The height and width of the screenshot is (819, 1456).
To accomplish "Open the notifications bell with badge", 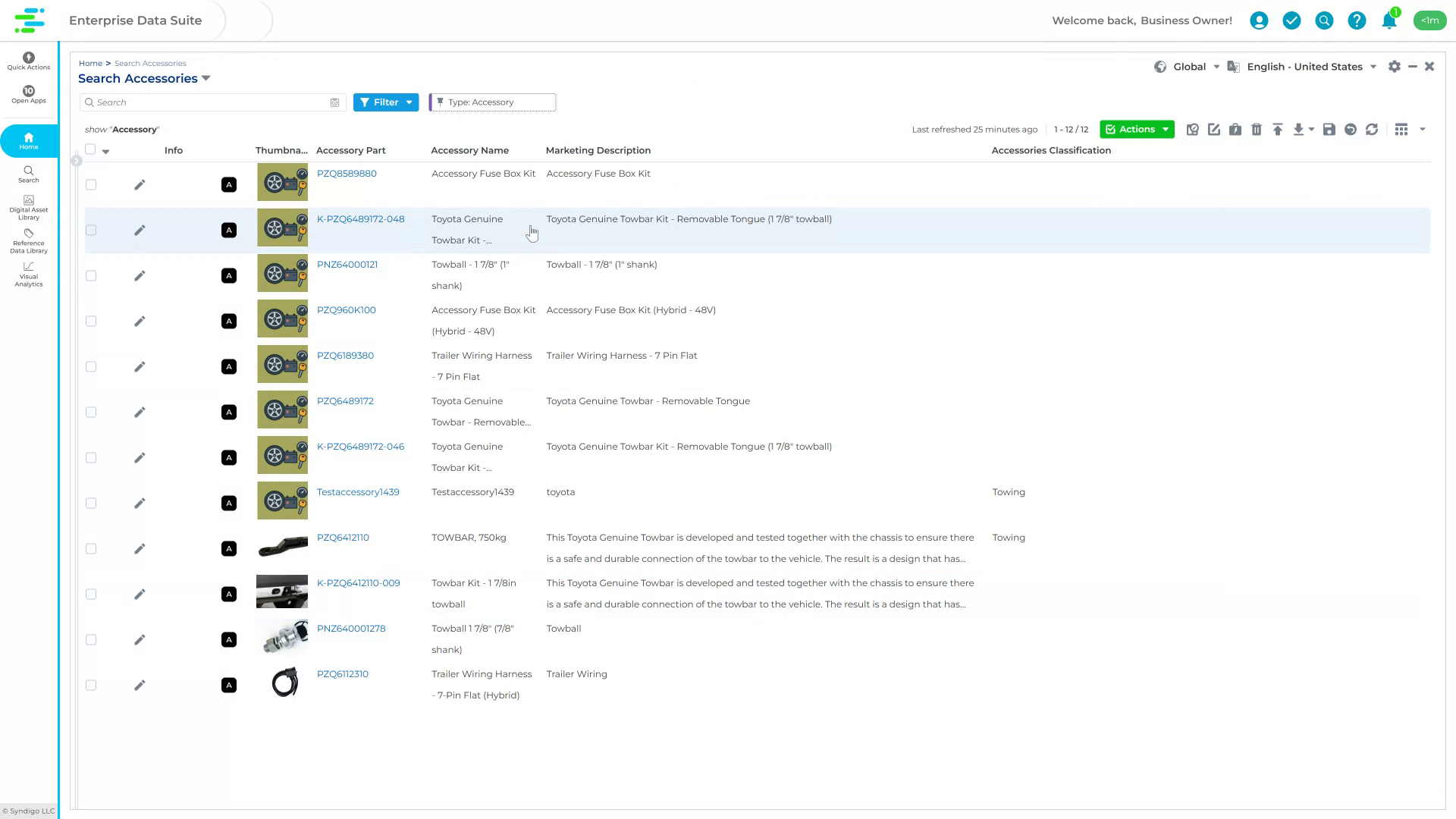I will coord(1389,20).
